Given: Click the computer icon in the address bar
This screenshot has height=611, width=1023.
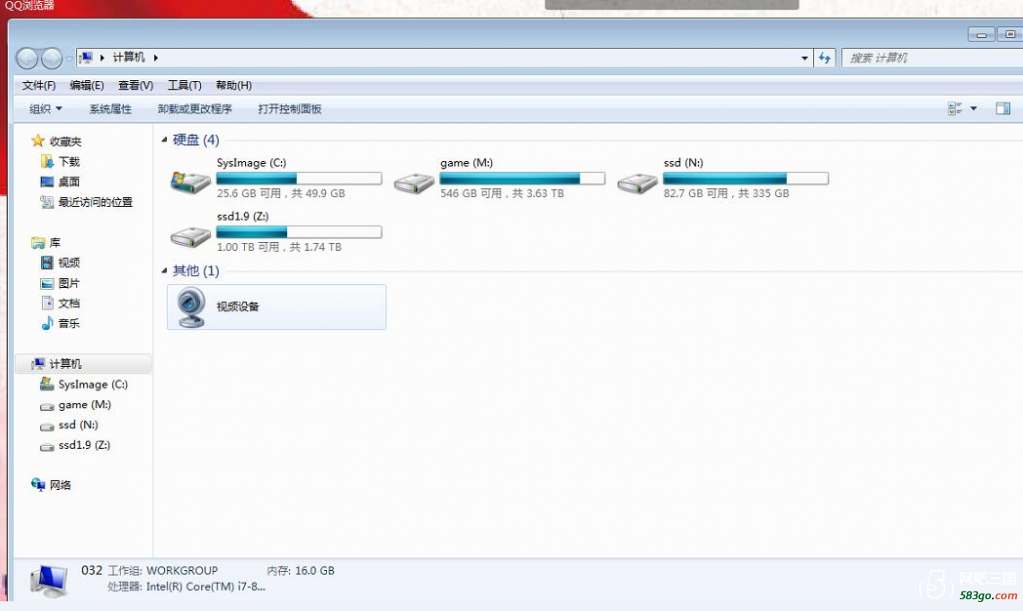Looking at the screenshot, I should click(86, 57).
